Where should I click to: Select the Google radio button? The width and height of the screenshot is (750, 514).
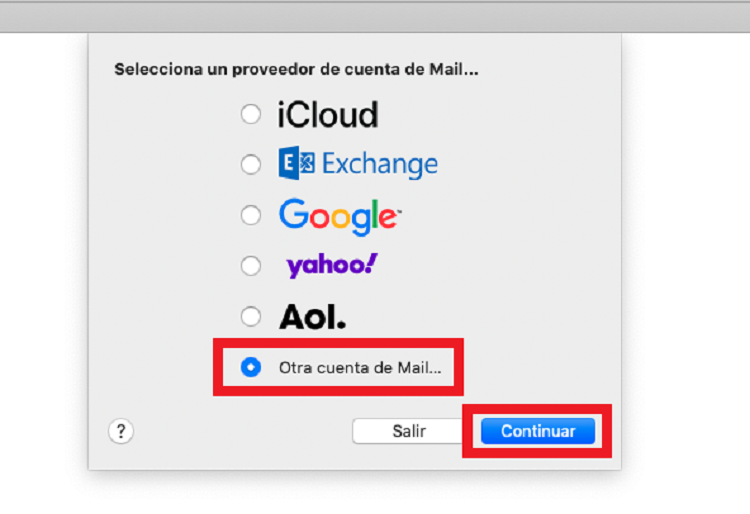coord(251,215)
